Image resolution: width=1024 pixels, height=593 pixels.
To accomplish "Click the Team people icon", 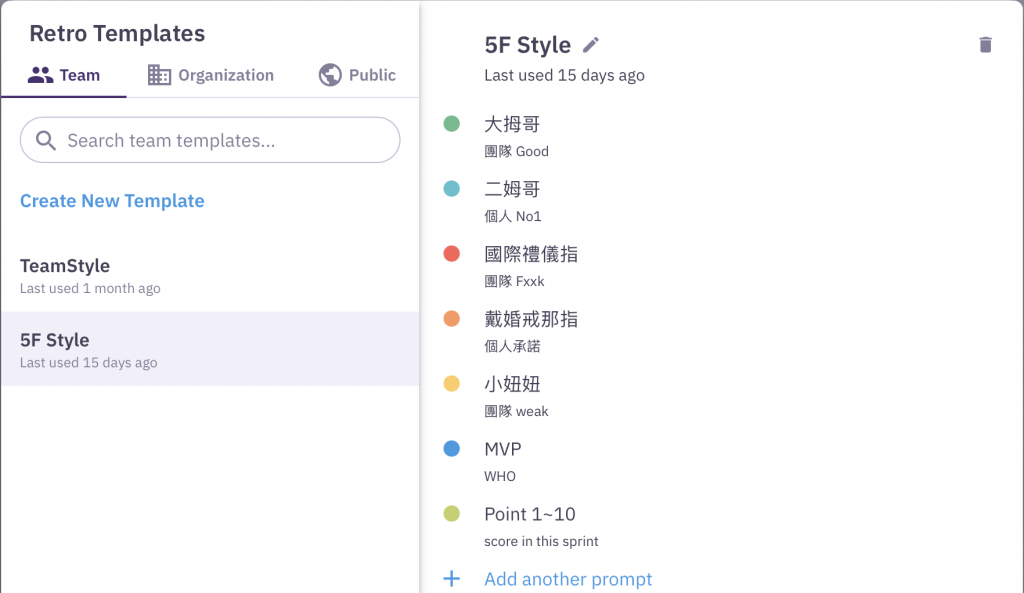I will coord(40,75).
